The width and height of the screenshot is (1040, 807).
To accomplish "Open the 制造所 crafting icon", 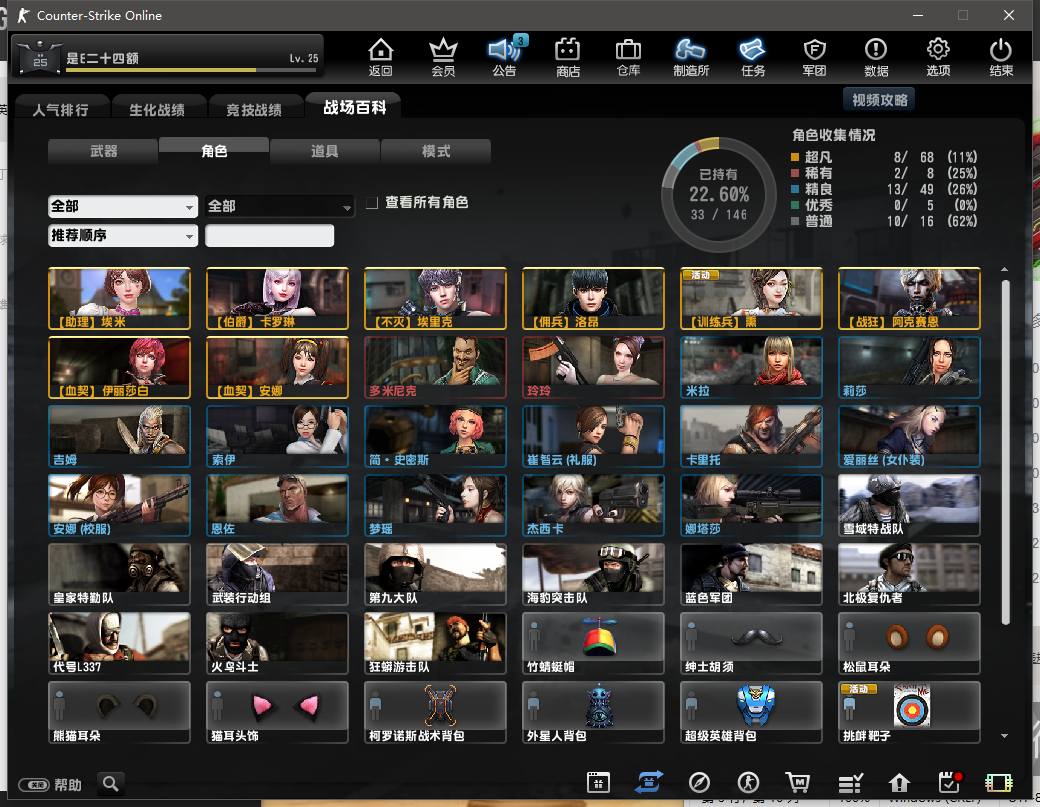I will (x=690, y=56).
